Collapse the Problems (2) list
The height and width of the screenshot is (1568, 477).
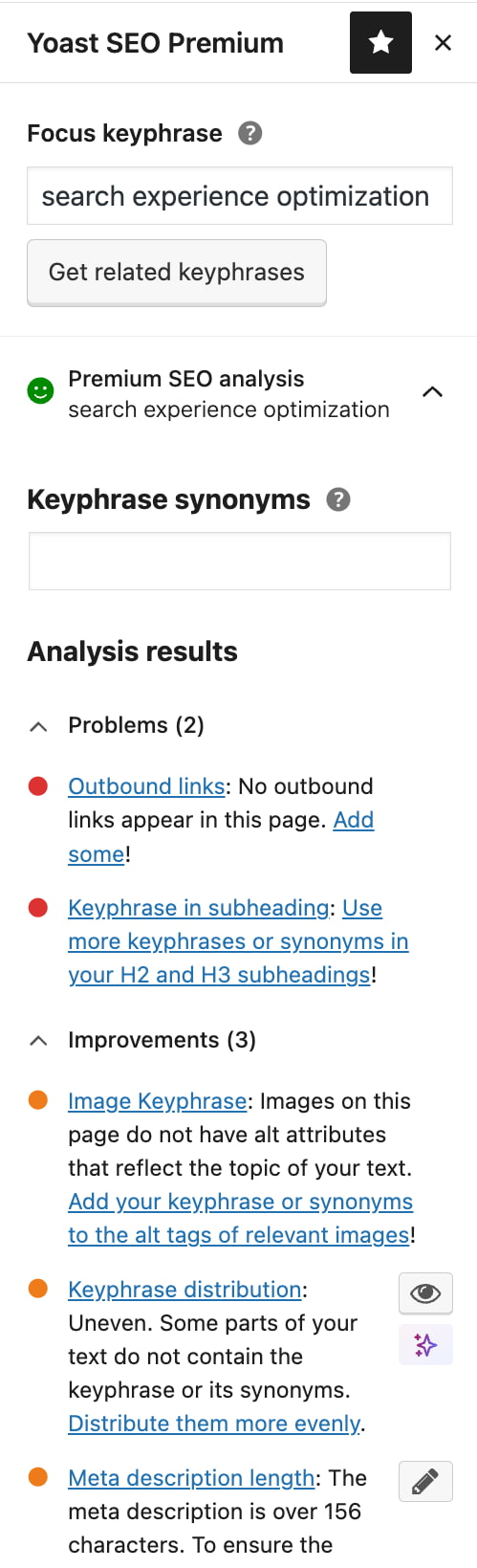[x=38, y=726]
